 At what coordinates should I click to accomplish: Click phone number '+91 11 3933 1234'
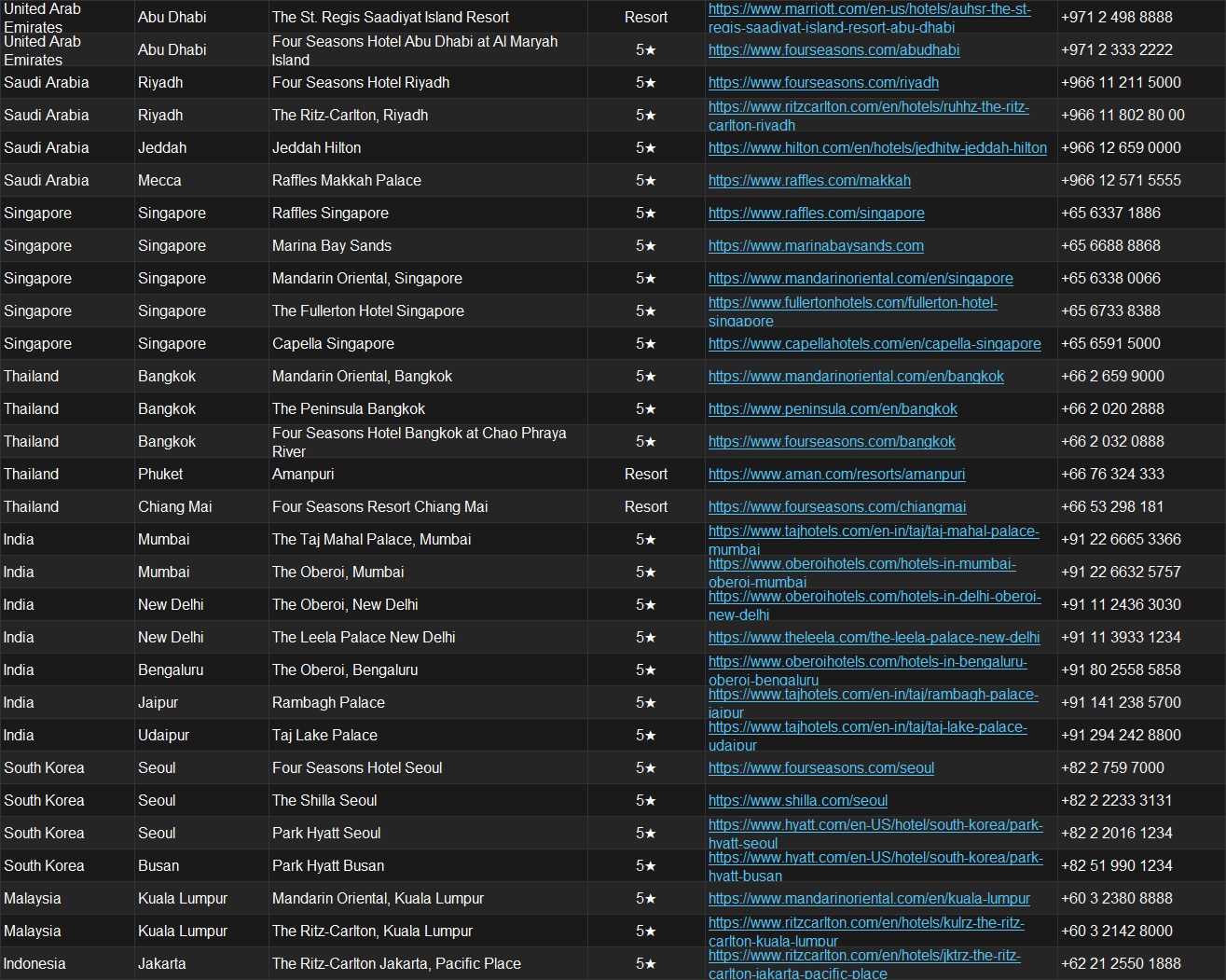1121,638
